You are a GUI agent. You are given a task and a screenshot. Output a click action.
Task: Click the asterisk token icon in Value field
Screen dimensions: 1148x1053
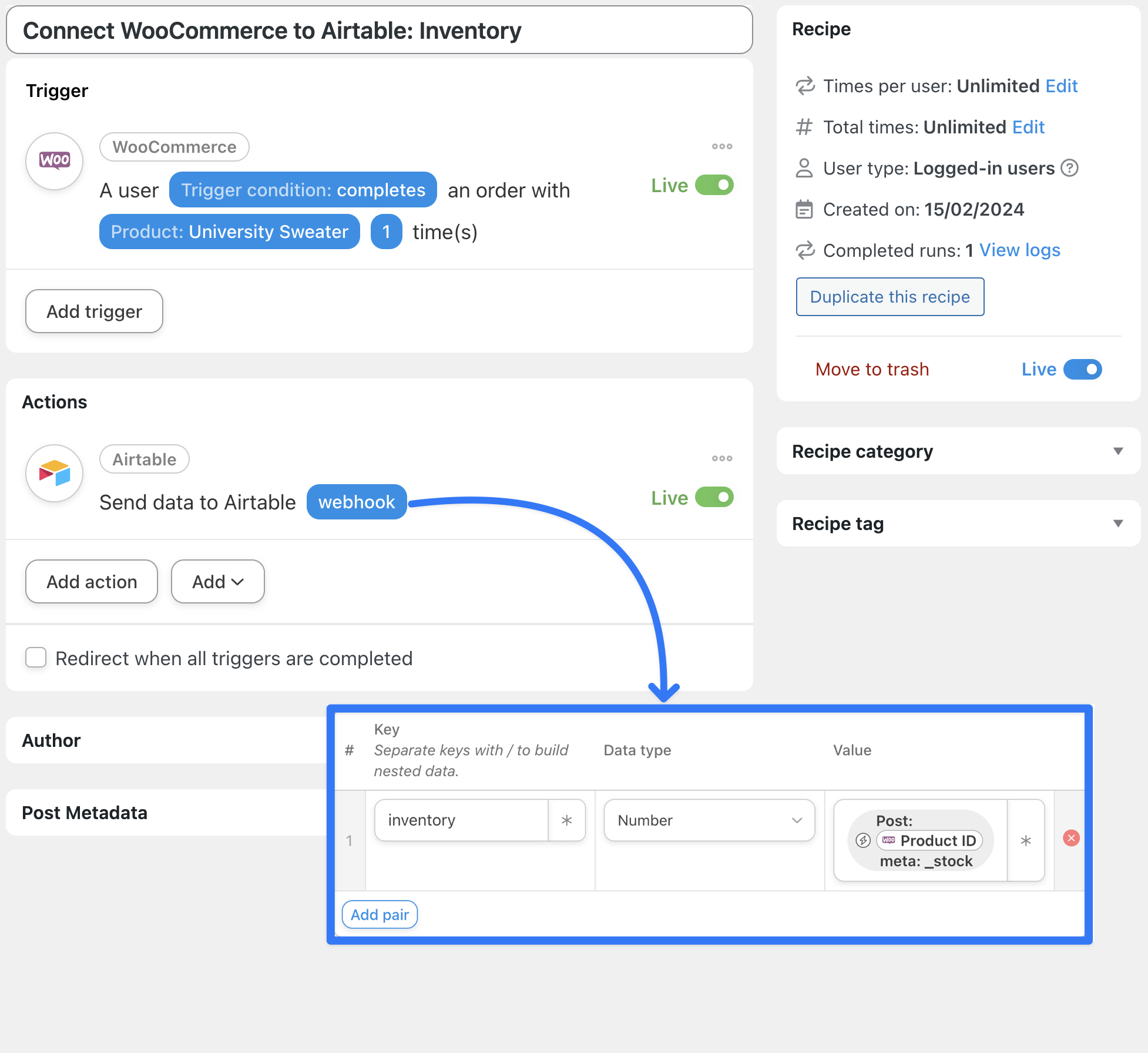pos(1026,841)
